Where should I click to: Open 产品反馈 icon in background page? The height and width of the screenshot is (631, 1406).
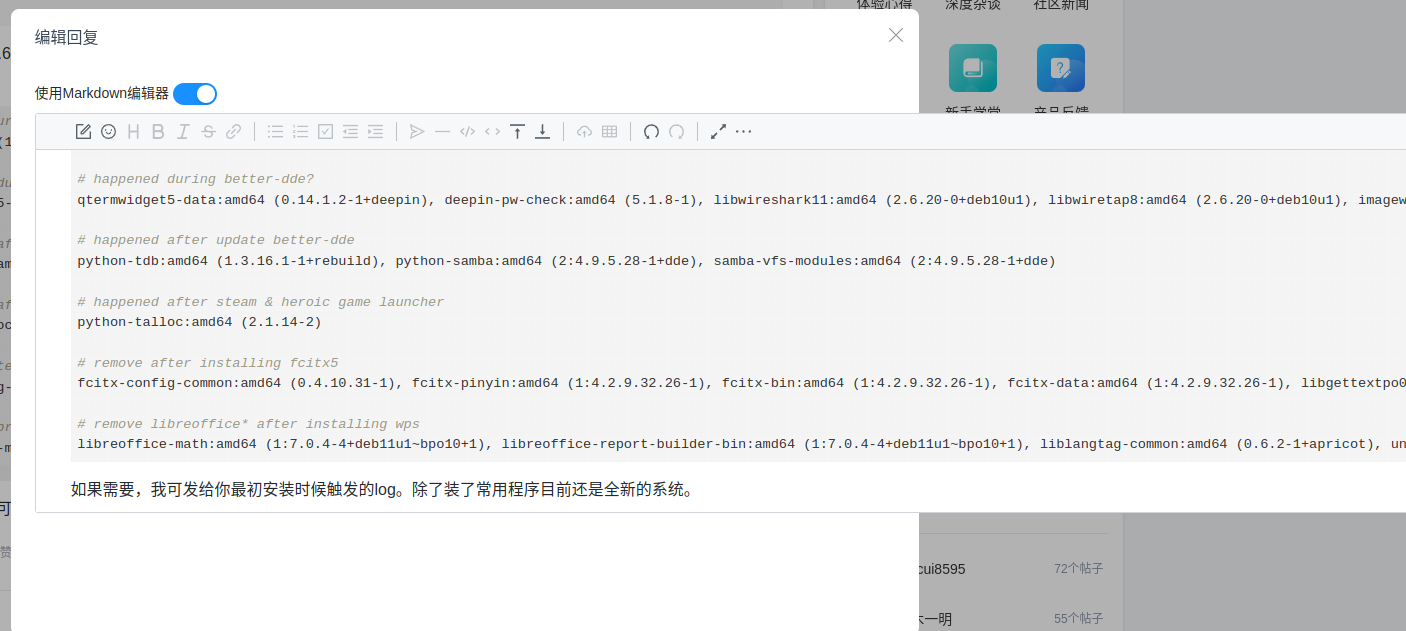(x=1061, y=68)
